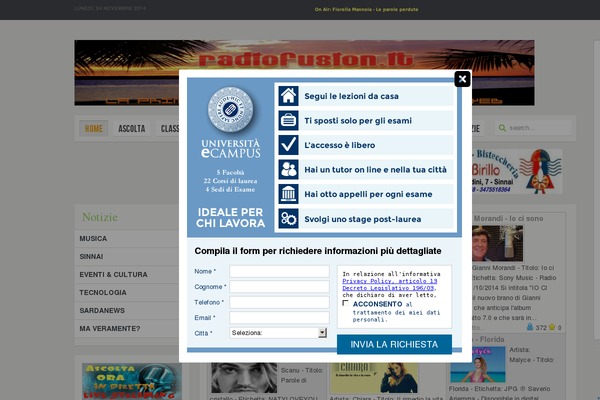This screenshot has height=400, width=600.
Task: Submit with the INVIA LA RICHIESTA button
Action: pyautogui.click(x=394, y=344)
